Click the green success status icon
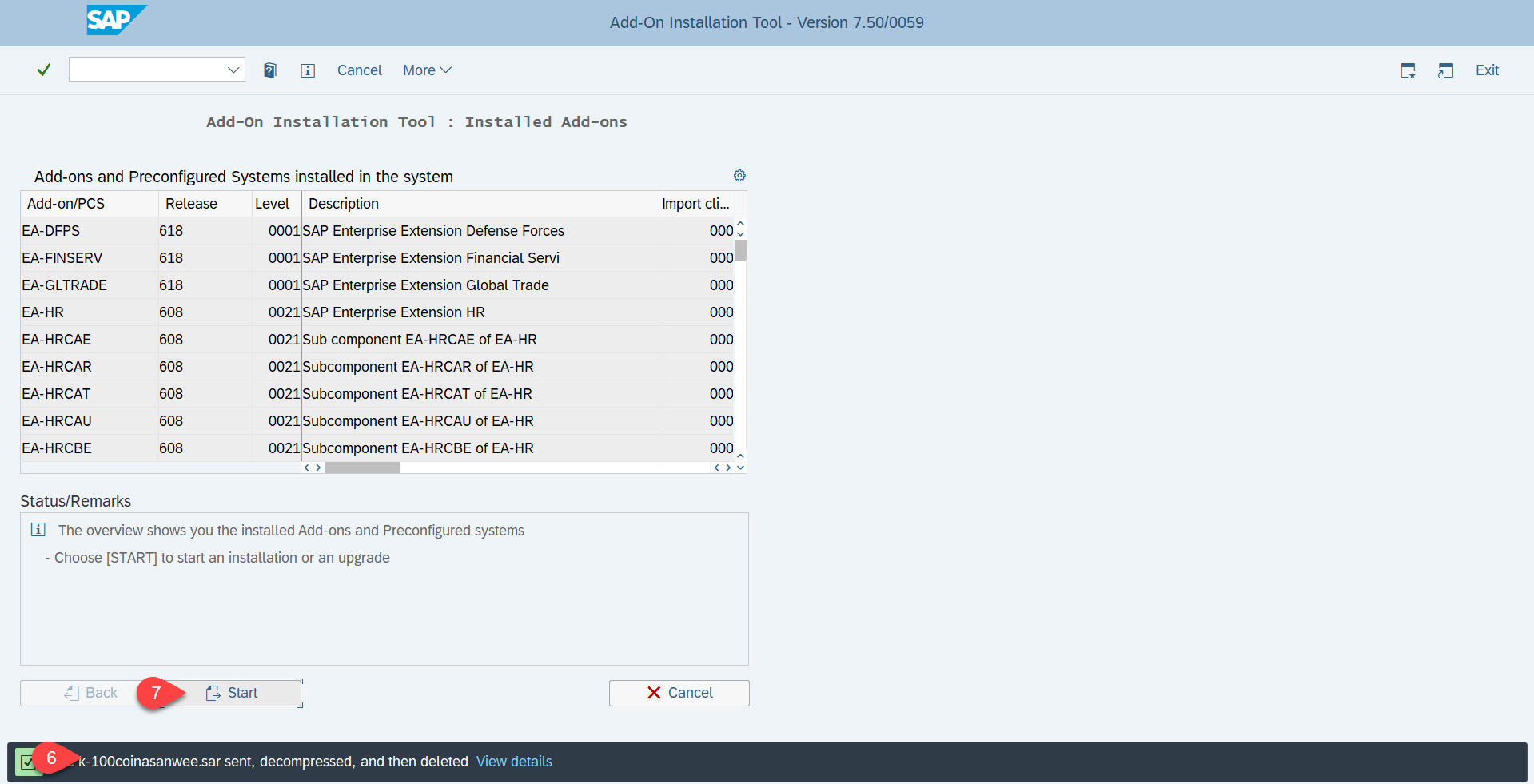 (x=27, y=762)
